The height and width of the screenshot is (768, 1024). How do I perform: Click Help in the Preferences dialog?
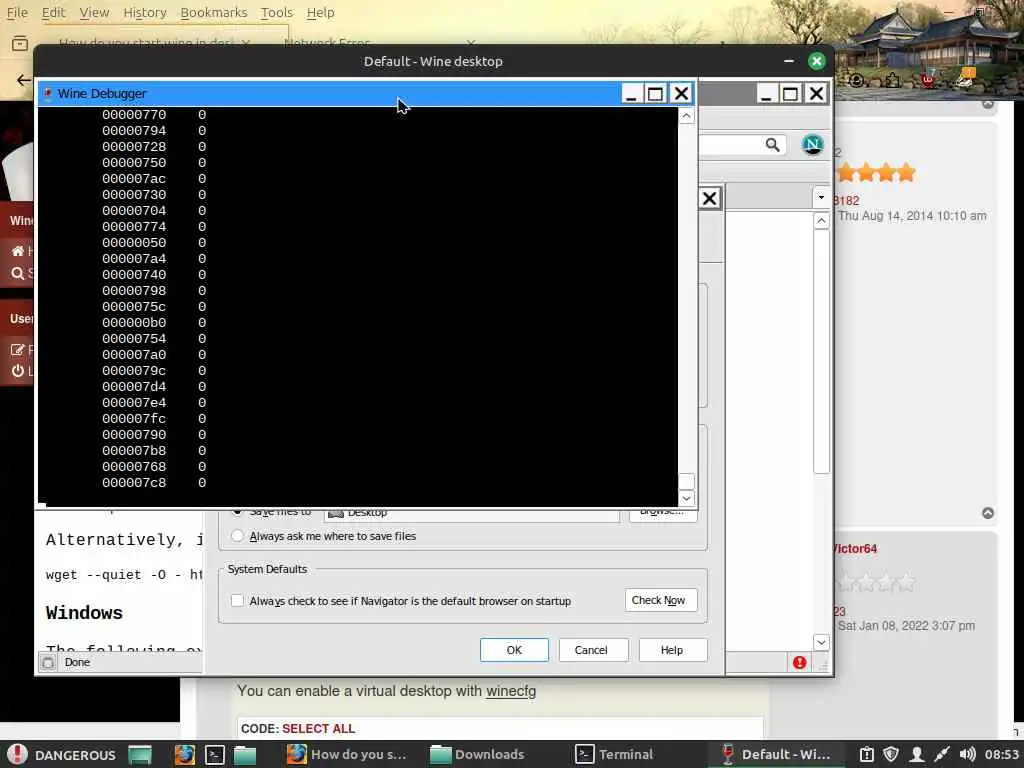(x=673, y=650)
